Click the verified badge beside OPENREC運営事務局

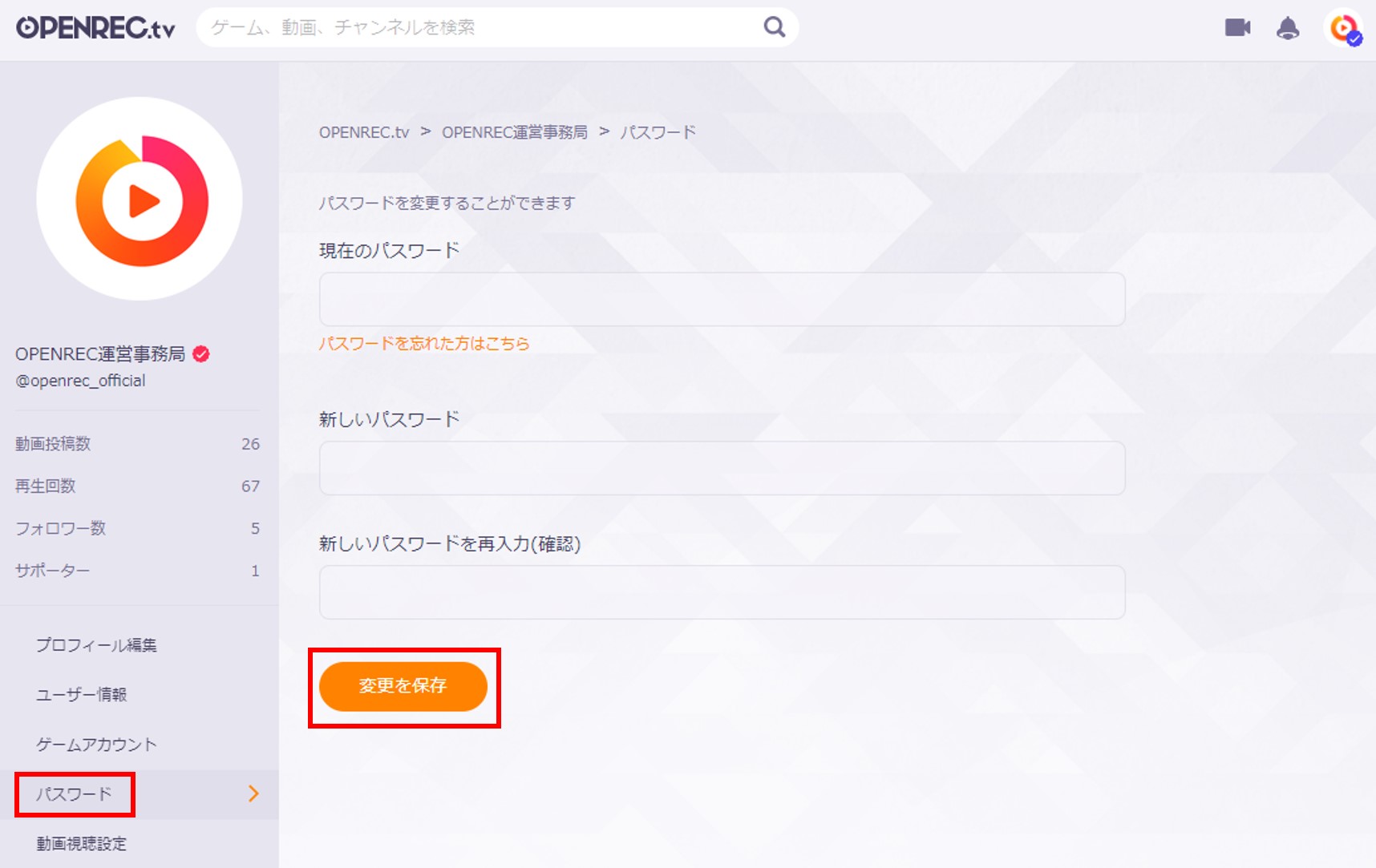[x=201, y=353]
